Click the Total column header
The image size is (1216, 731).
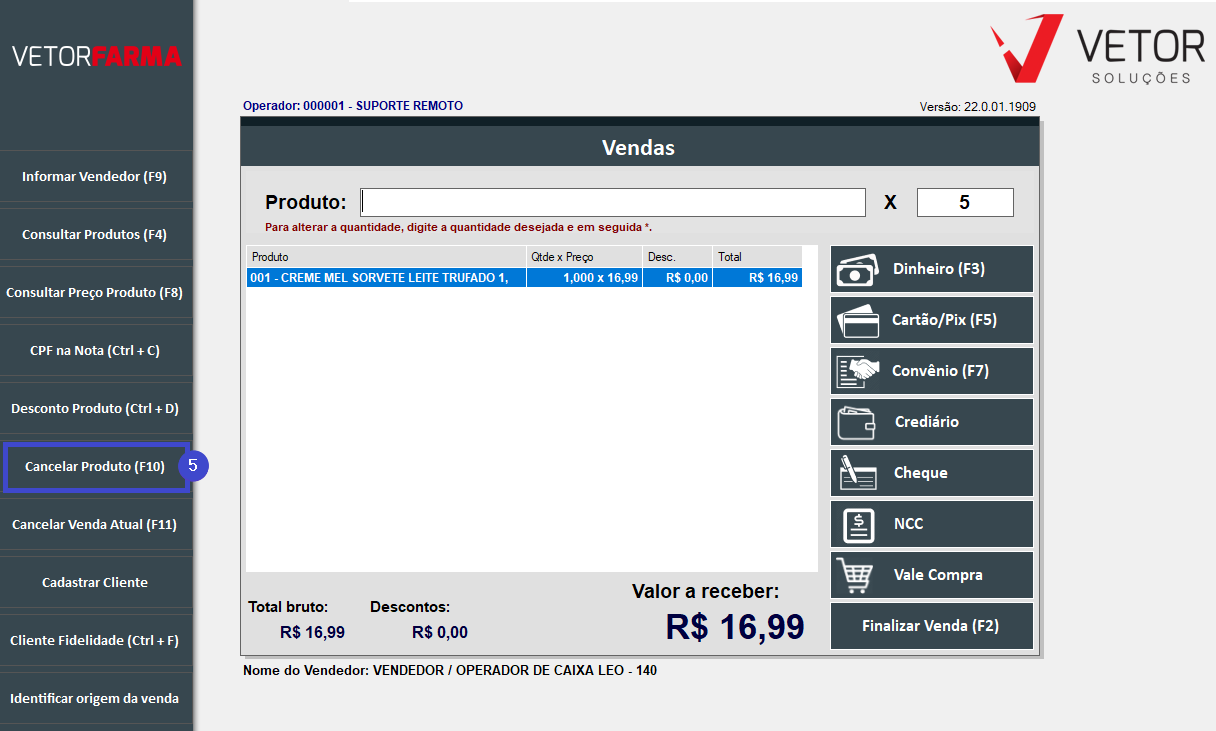(757, 257)
